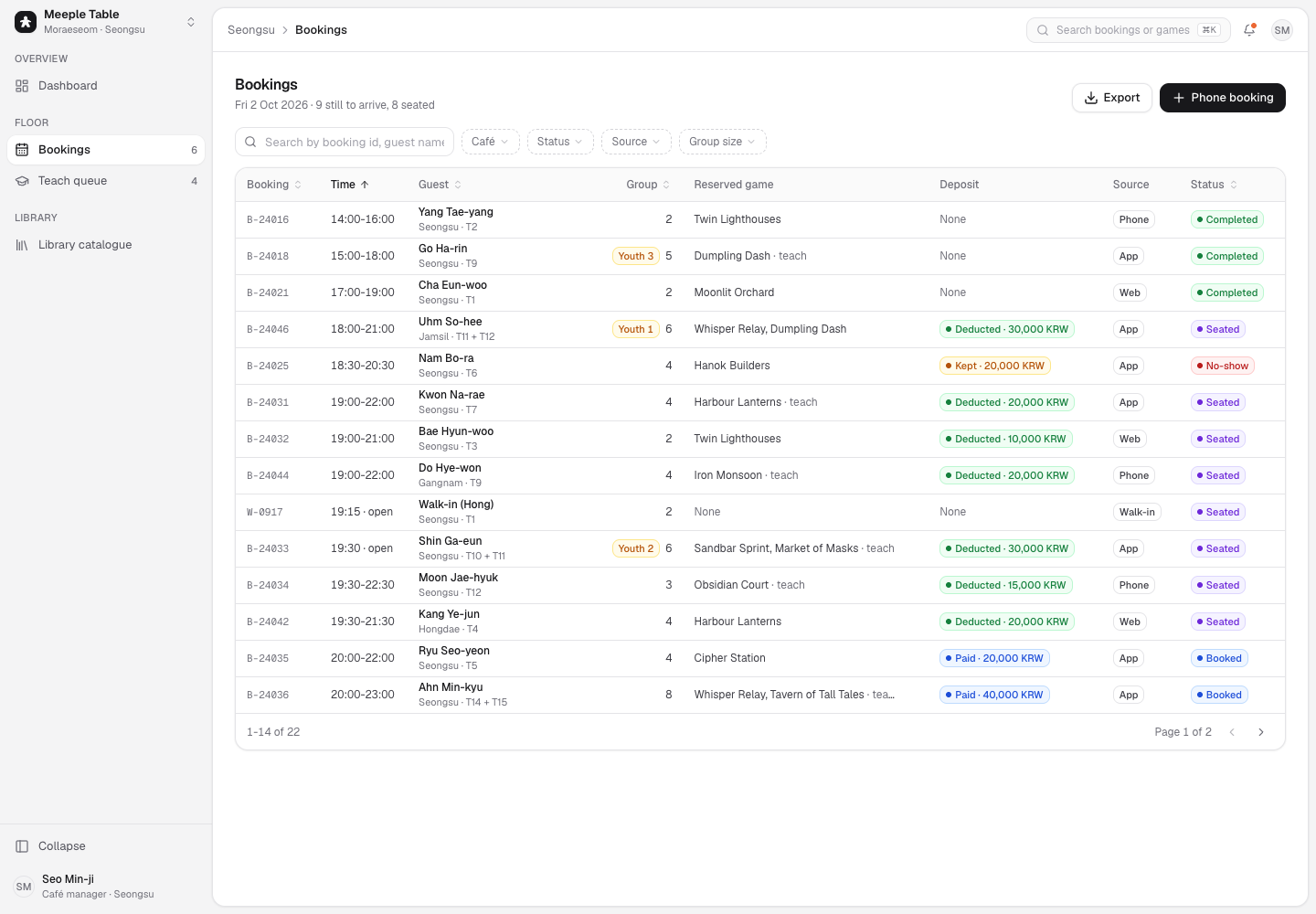The height and width of the screenshot is (914, 1316).
Task: Focus the Search by booking id field
Action: pos(345,142)
